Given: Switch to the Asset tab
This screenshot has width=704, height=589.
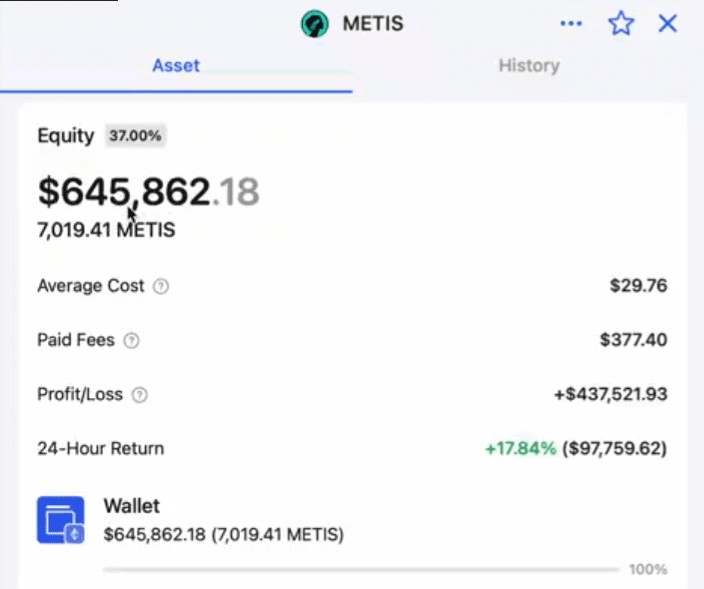Looking at the screenshot, I should [176, 66].
